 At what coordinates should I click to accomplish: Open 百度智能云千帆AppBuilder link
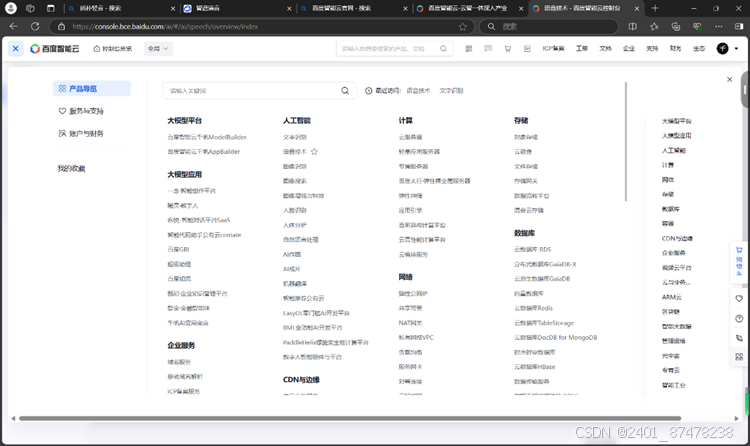(x=203, y=152)
